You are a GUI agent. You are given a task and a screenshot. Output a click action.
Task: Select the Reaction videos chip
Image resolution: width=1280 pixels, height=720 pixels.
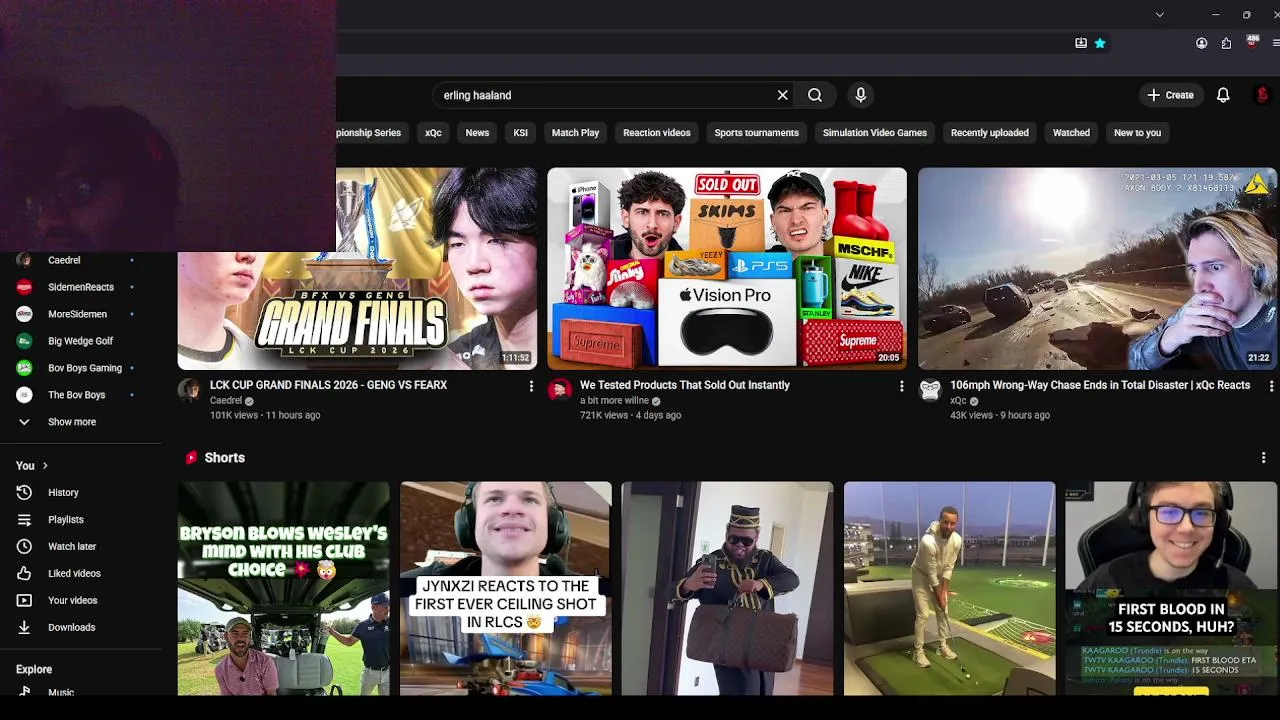[x=657, y=133]
